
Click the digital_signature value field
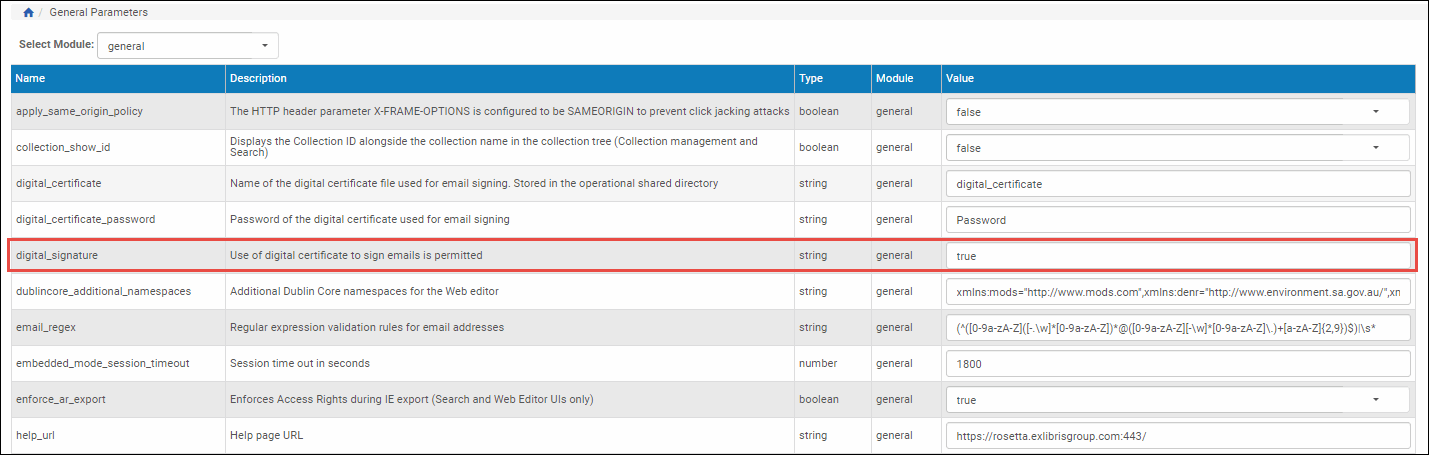tap(1177, 256)
